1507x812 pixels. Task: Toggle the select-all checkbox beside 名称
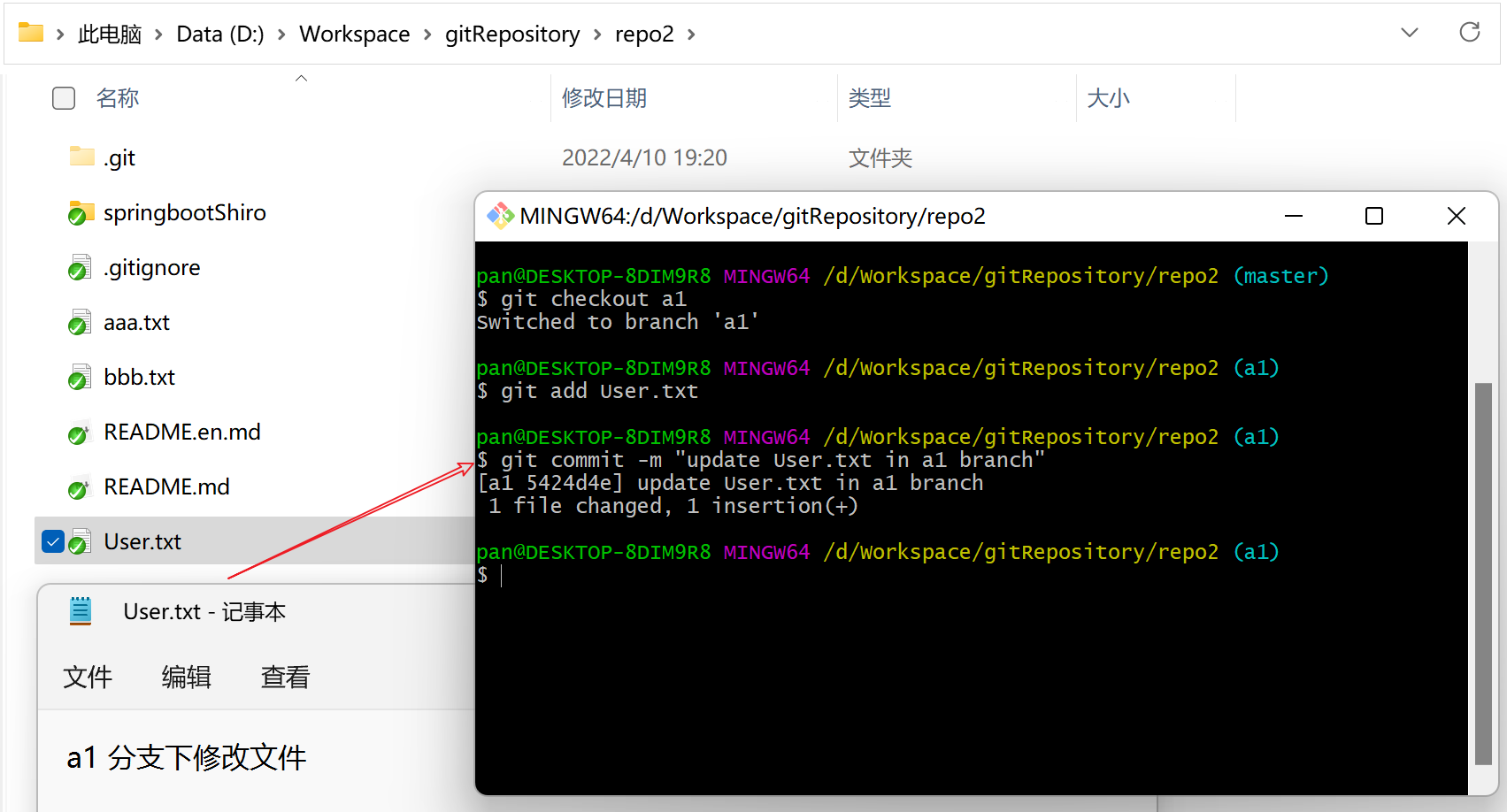point(64,98)
